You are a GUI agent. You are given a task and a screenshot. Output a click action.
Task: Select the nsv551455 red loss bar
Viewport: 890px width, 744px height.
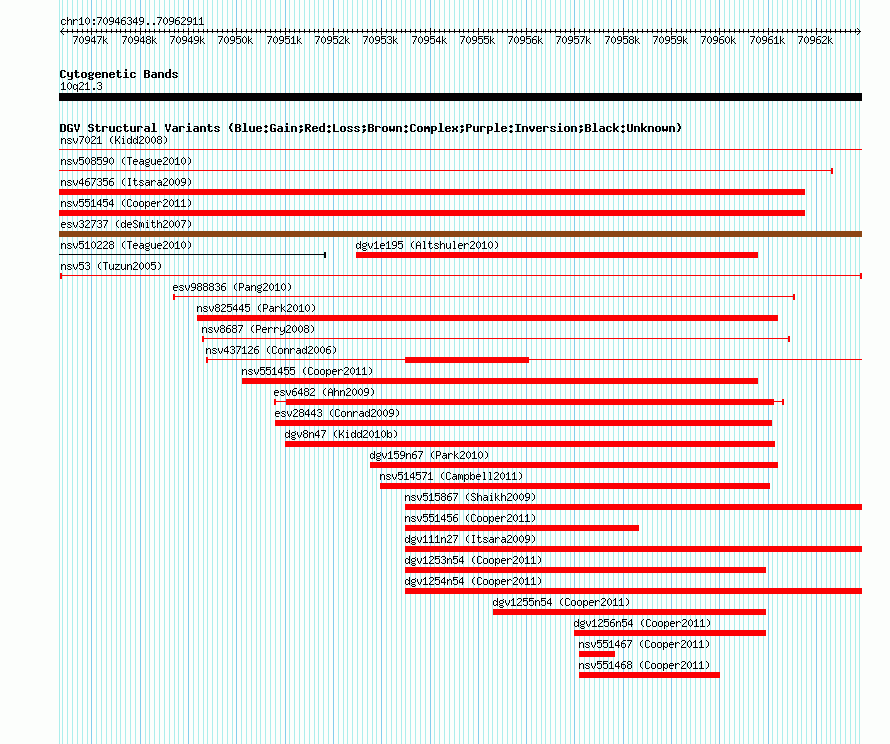[x=500, y=381]
